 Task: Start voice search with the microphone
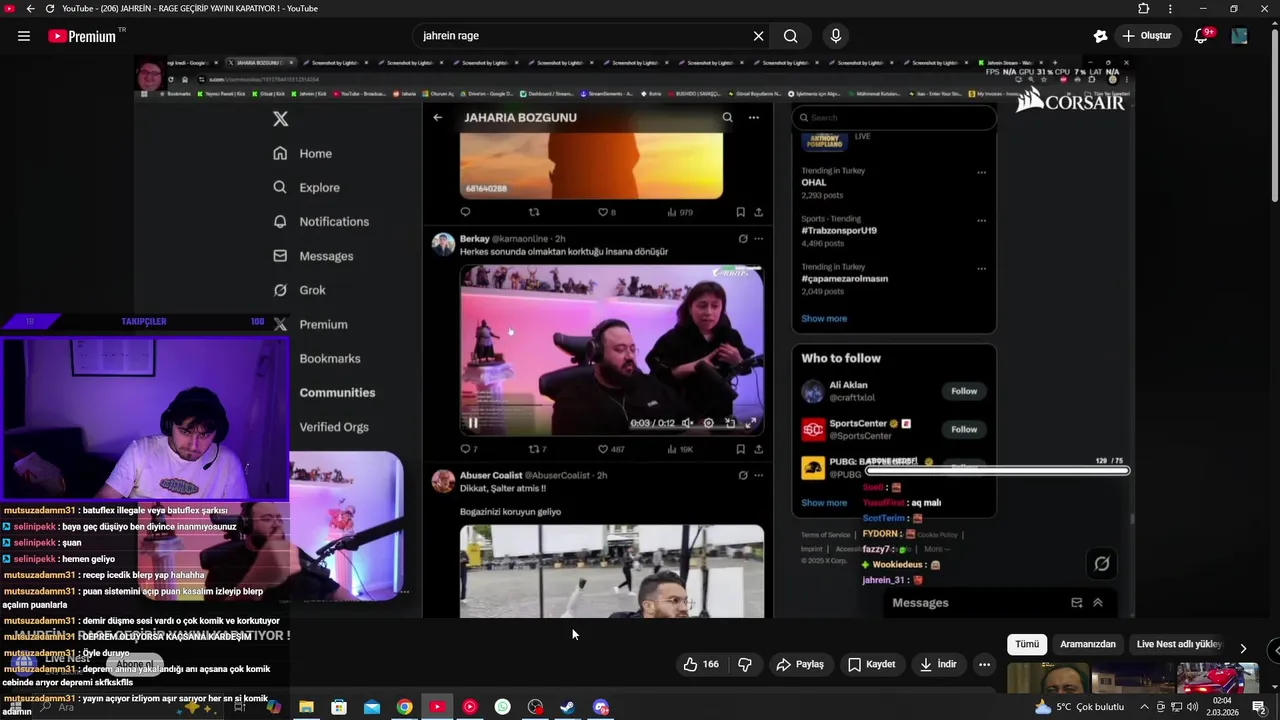pyautogui.click(x=836, y=36)
